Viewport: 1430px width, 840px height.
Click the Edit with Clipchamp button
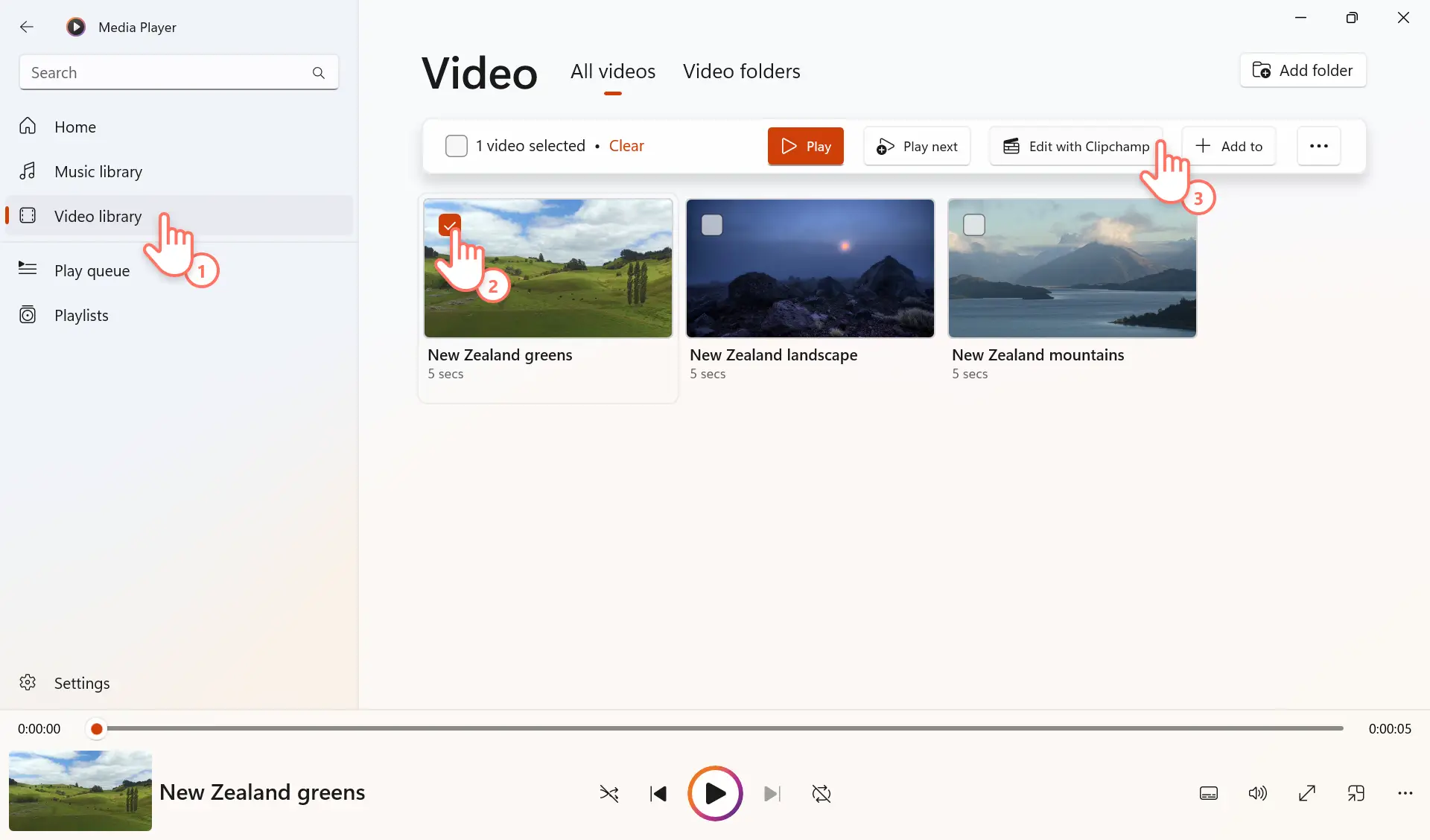click(x=1076, y=145)
